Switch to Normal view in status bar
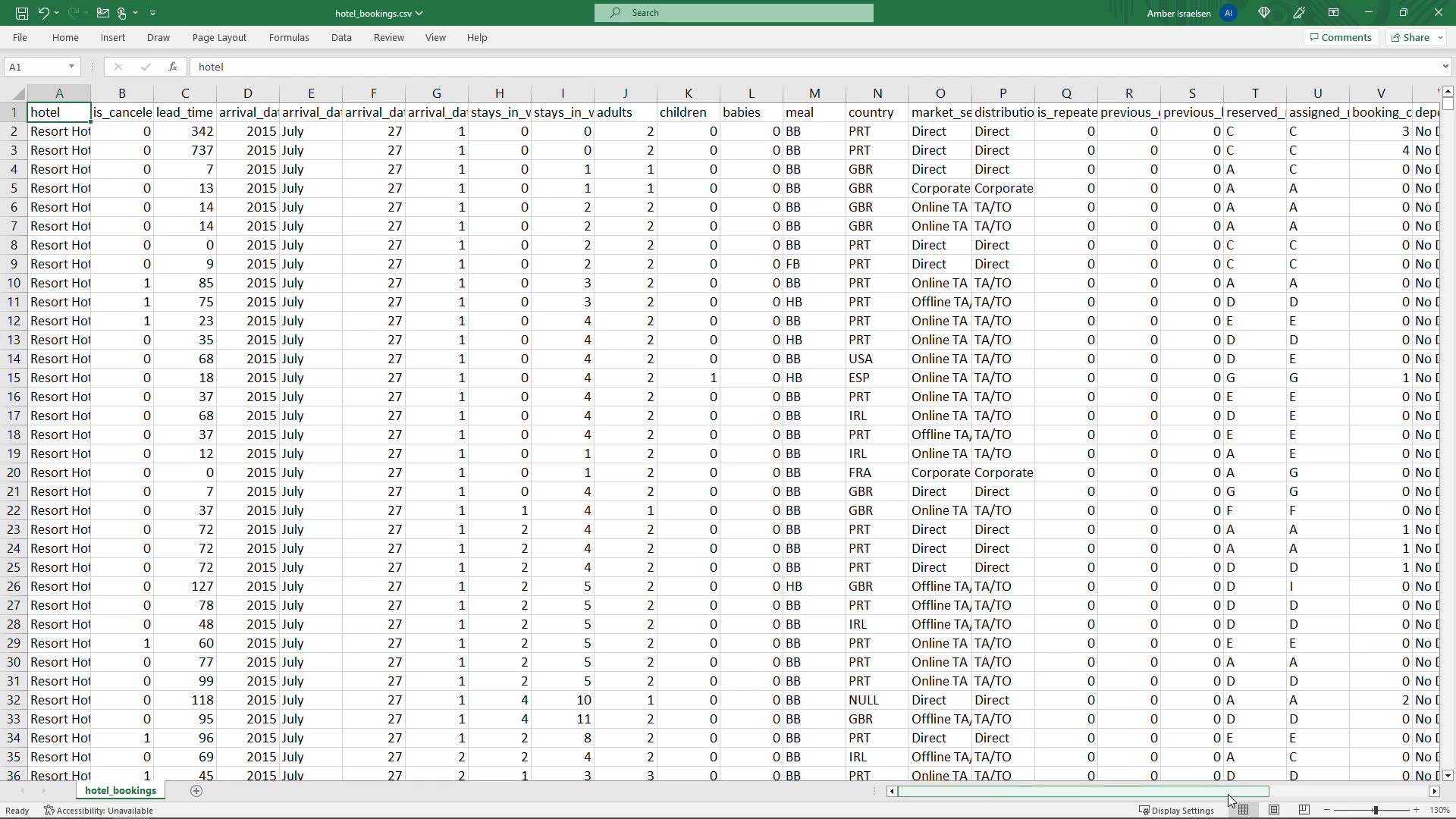The height and width of the screenshot is (819, 1456). click(x=1244, y=810)
